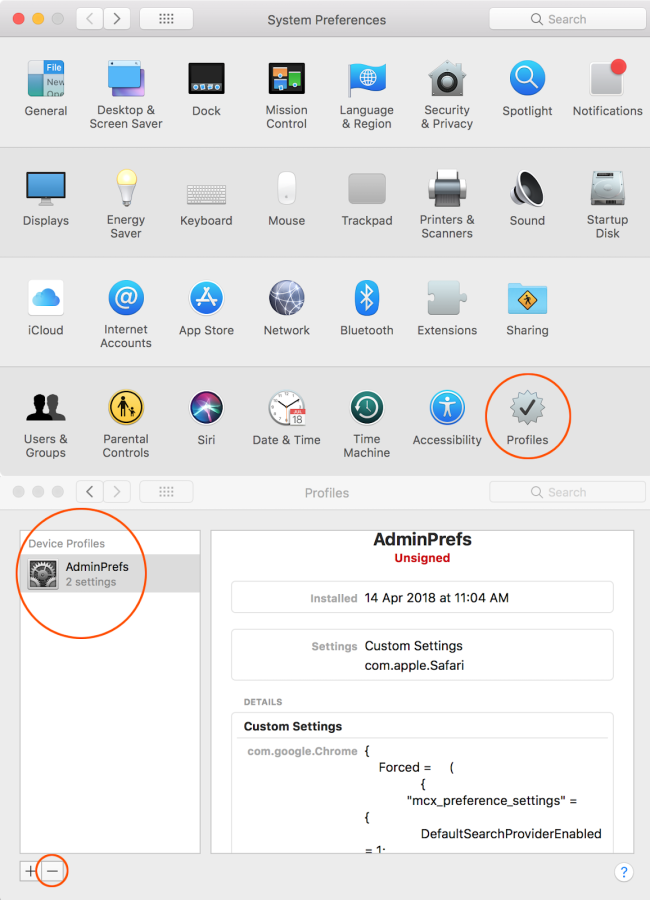Open Sound preferences
Viewport: 650px width, 900px height.
[527, 199]
